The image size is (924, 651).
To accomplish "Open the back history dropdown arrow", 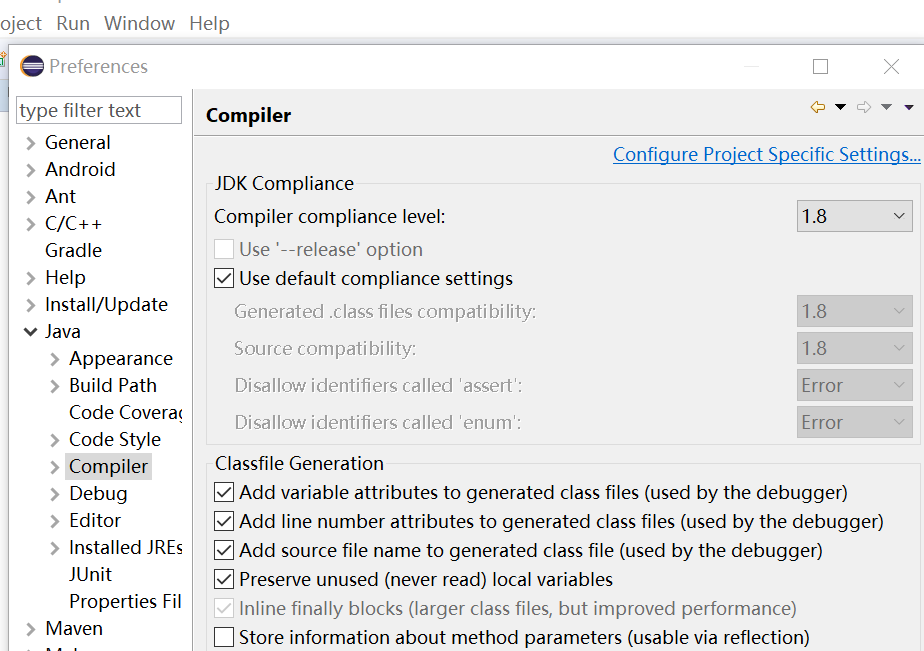I will pyautogui.click(x=840, y=107).
